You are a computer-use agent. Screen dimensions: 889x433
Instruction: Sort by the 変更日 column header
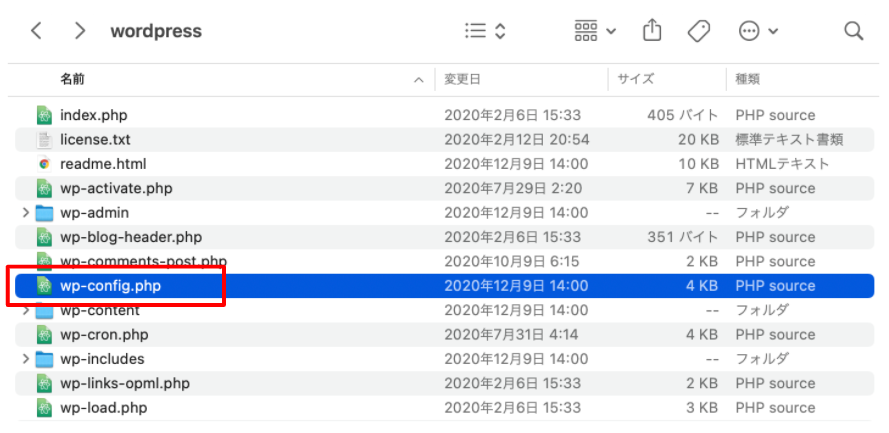(x=463, y=79)
